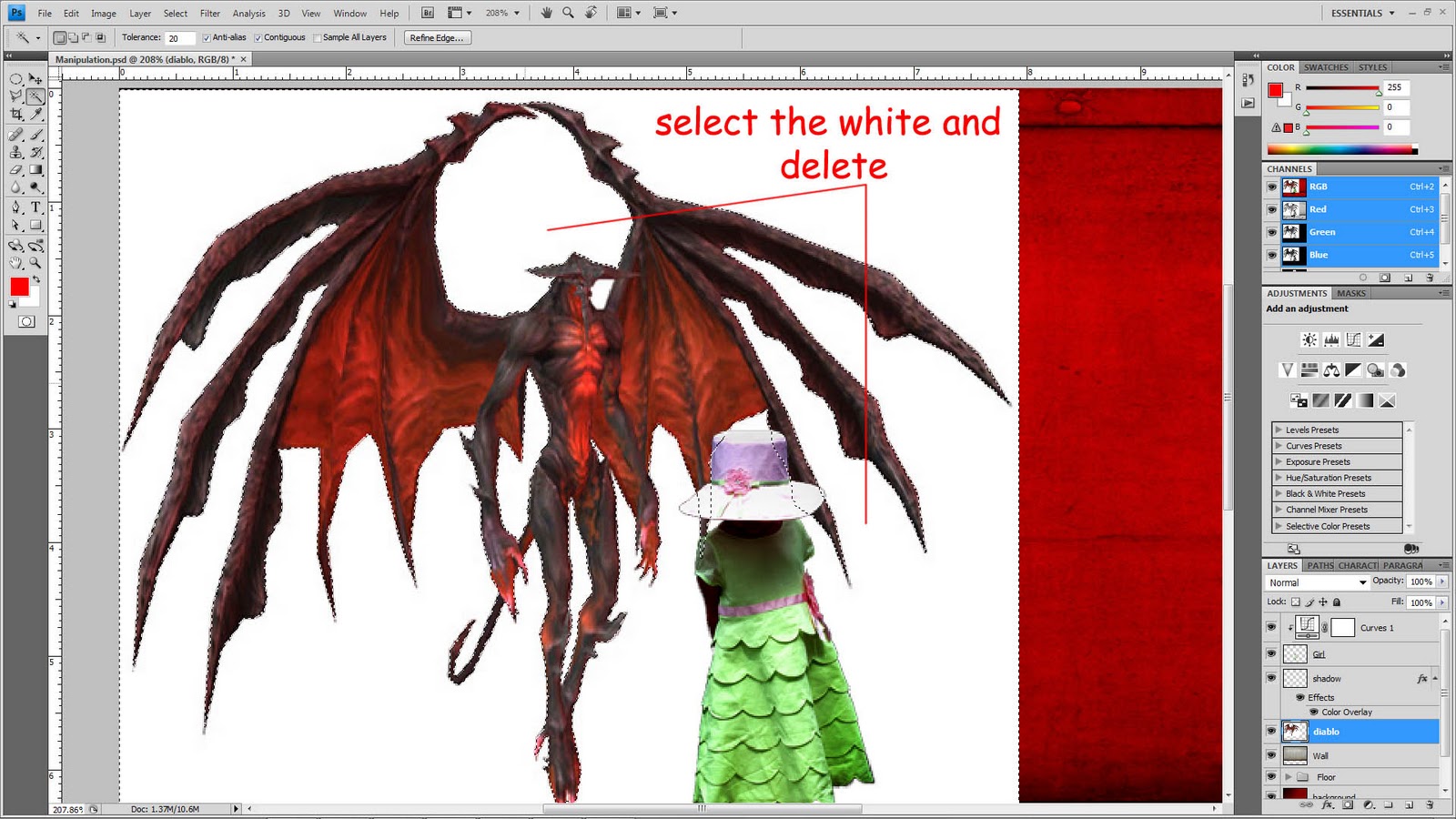This screenshot has height=819, width=1456.
Task: Select the Path Selection tool
Action: pyautogui.click(x=16, y=225)
